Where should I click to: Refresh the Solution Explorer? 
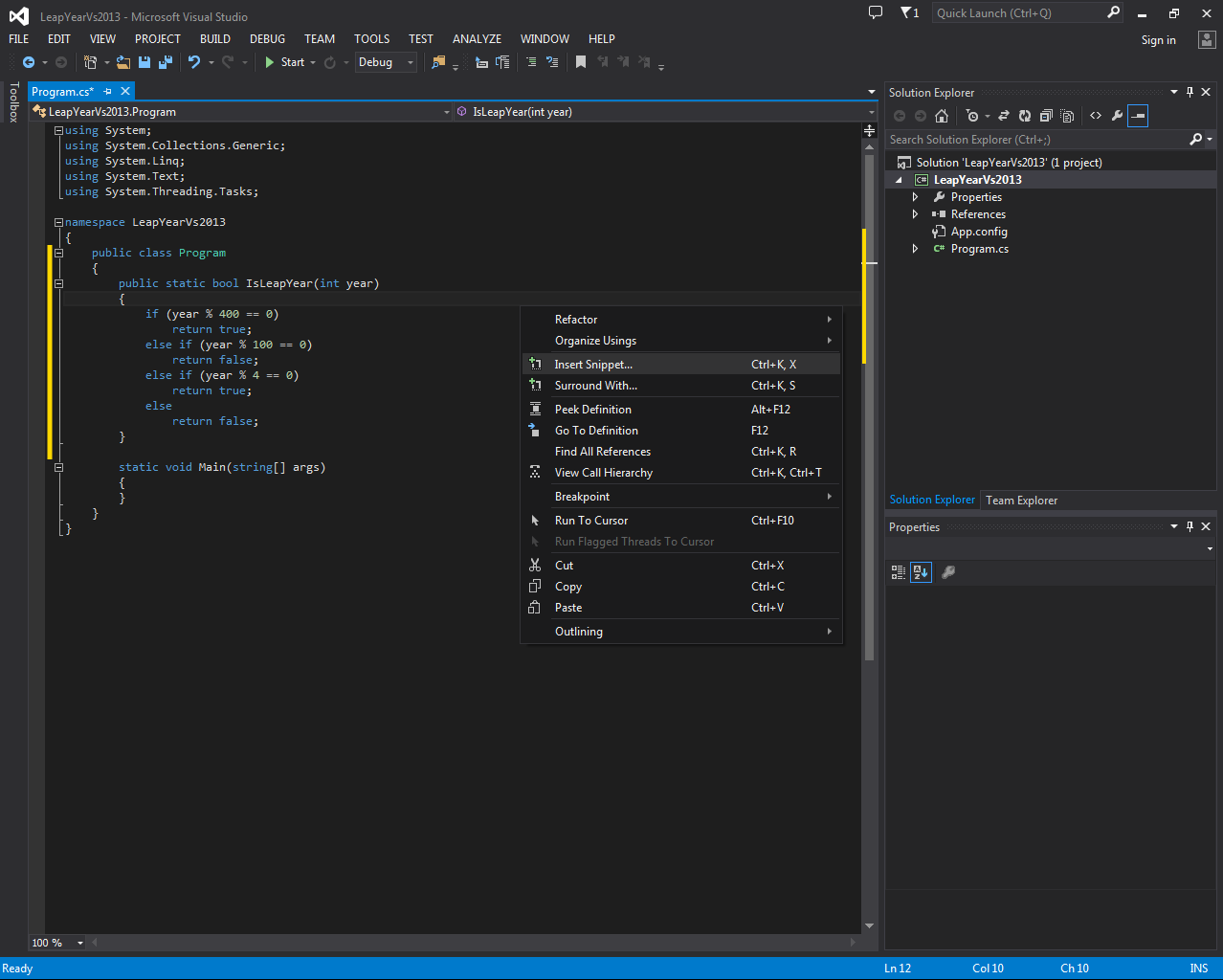tap(1025, 116)
